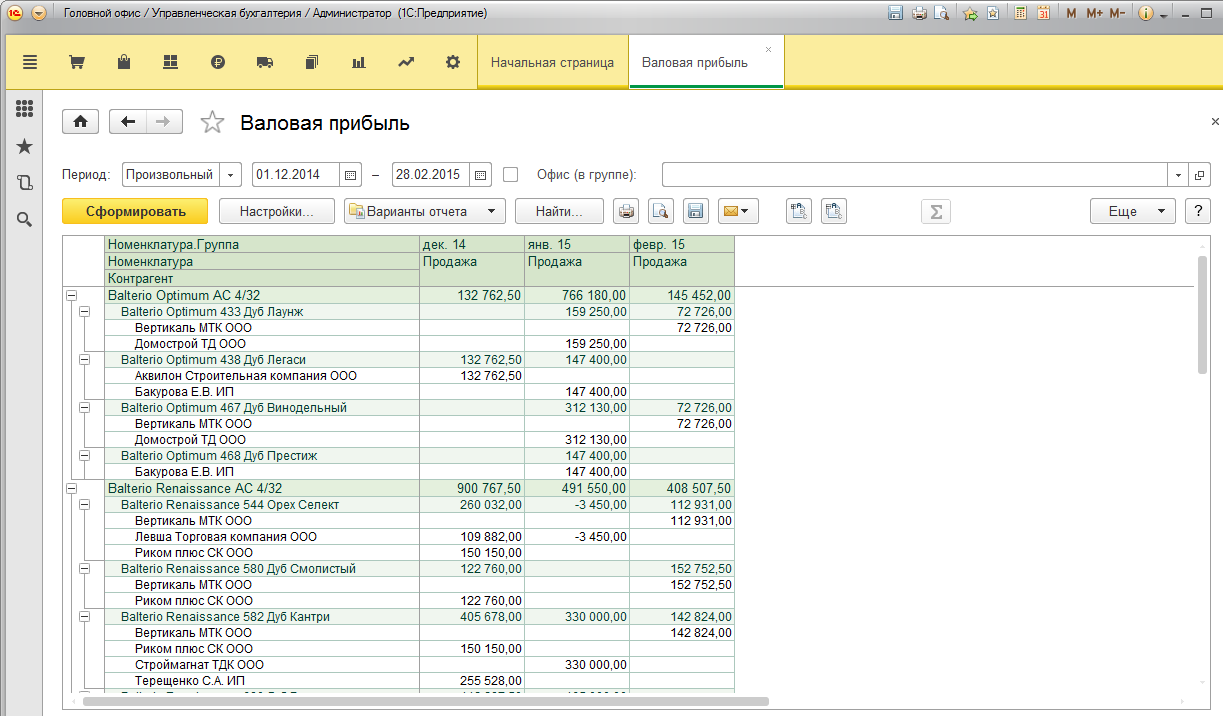Viewport: 1223px width, 716px height.
Task: Open the sections hamburger menu
Action: [x=29, y=62]
